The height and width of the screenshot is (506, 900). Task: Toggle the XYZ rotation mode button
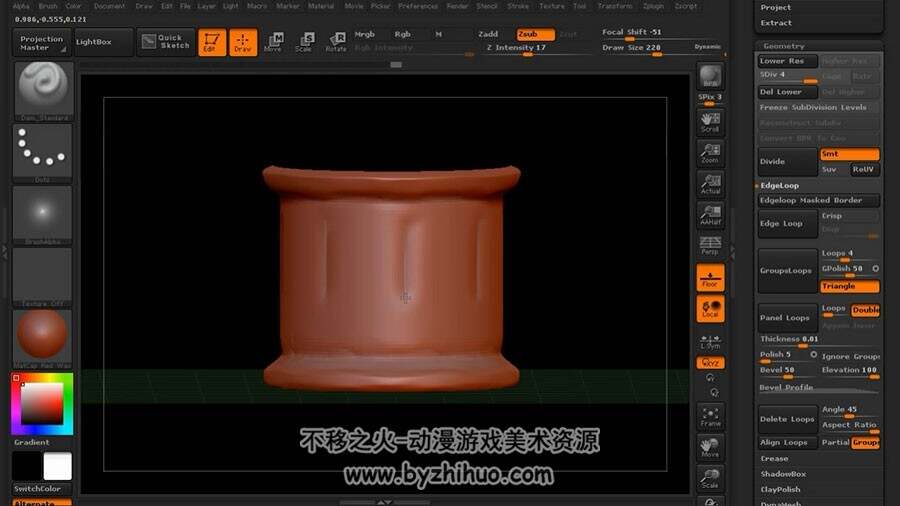(710, 363)
